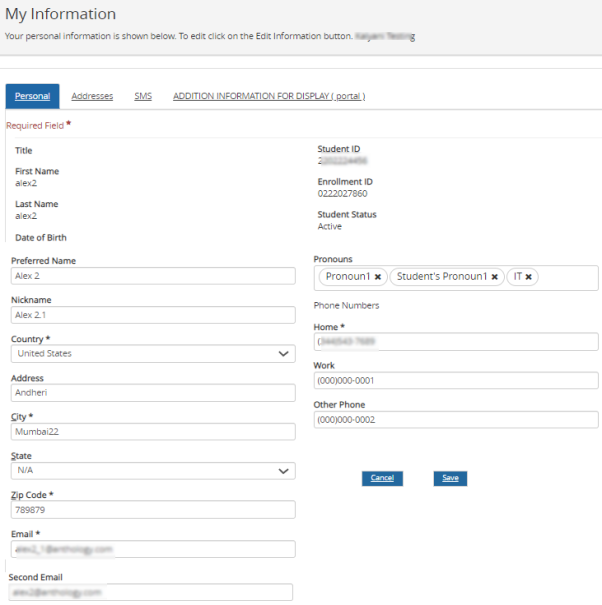The image size is (602, 605).
Task: Switch to the Personal tab
Action: coord(32,96)
